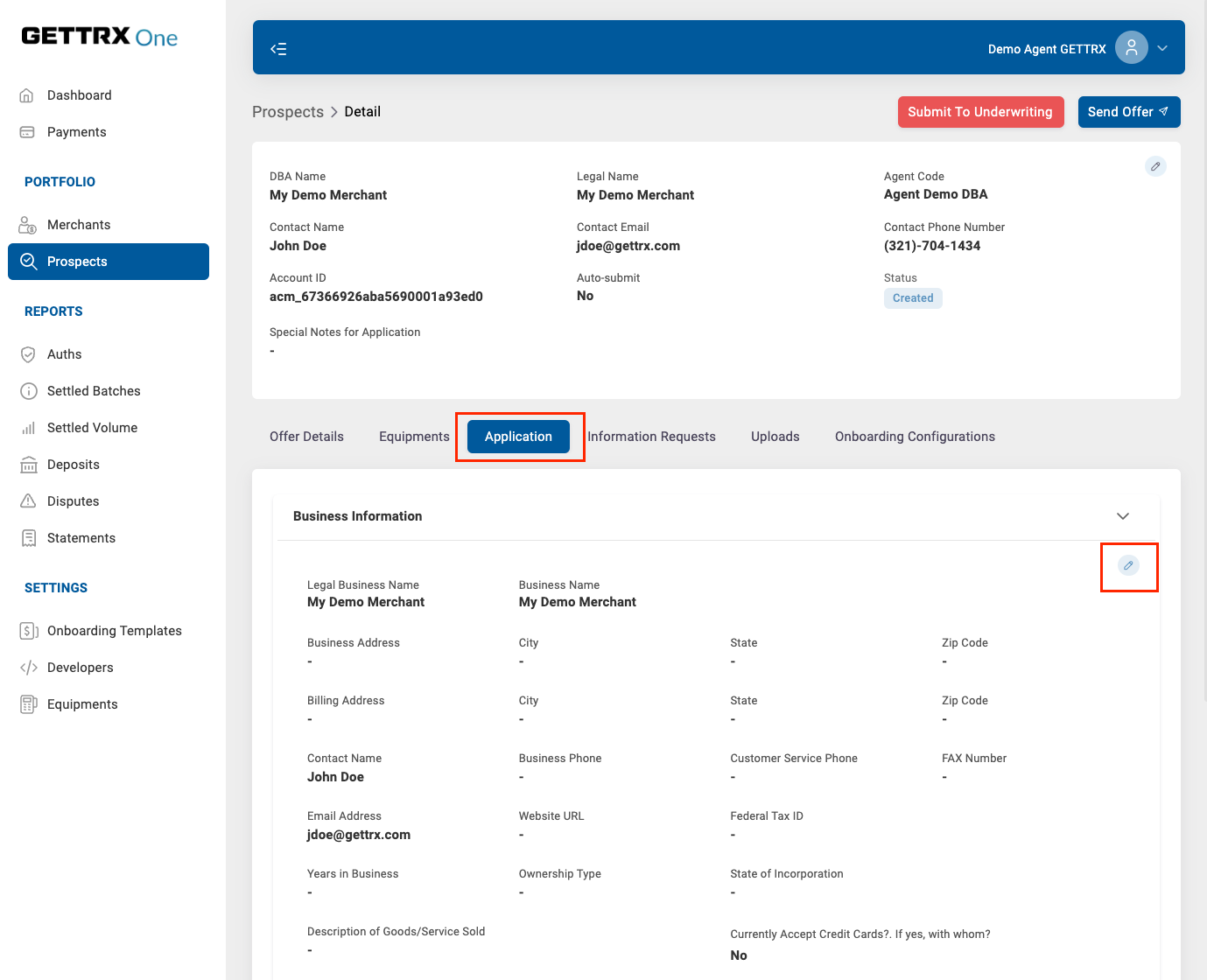Click the Dashboard home icon
This screenshot has height=980, width=1207.
point(27,95)
